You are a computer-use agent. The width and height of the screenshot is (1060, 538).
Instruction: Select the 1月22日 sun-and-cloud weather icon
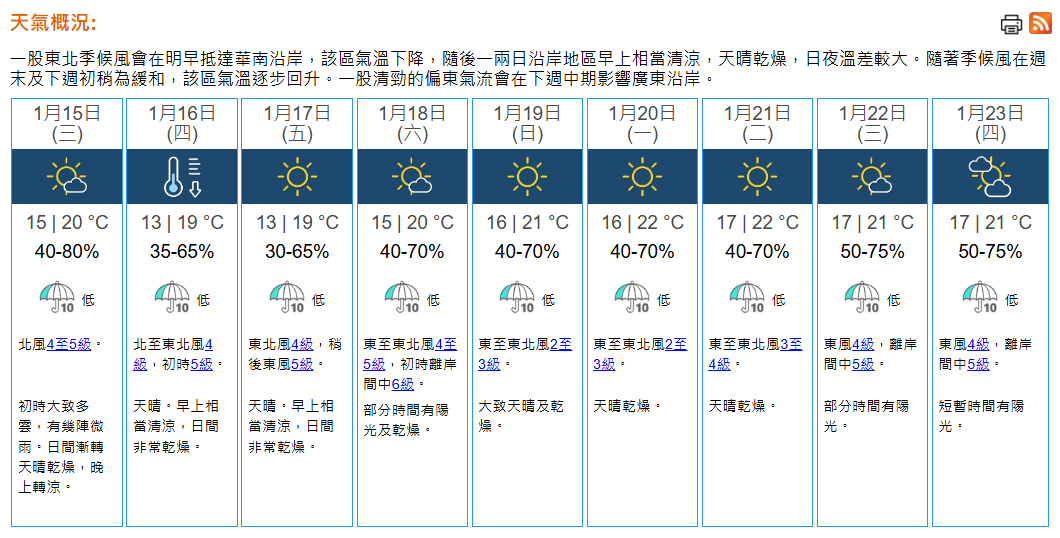click(x=872, y=177)
